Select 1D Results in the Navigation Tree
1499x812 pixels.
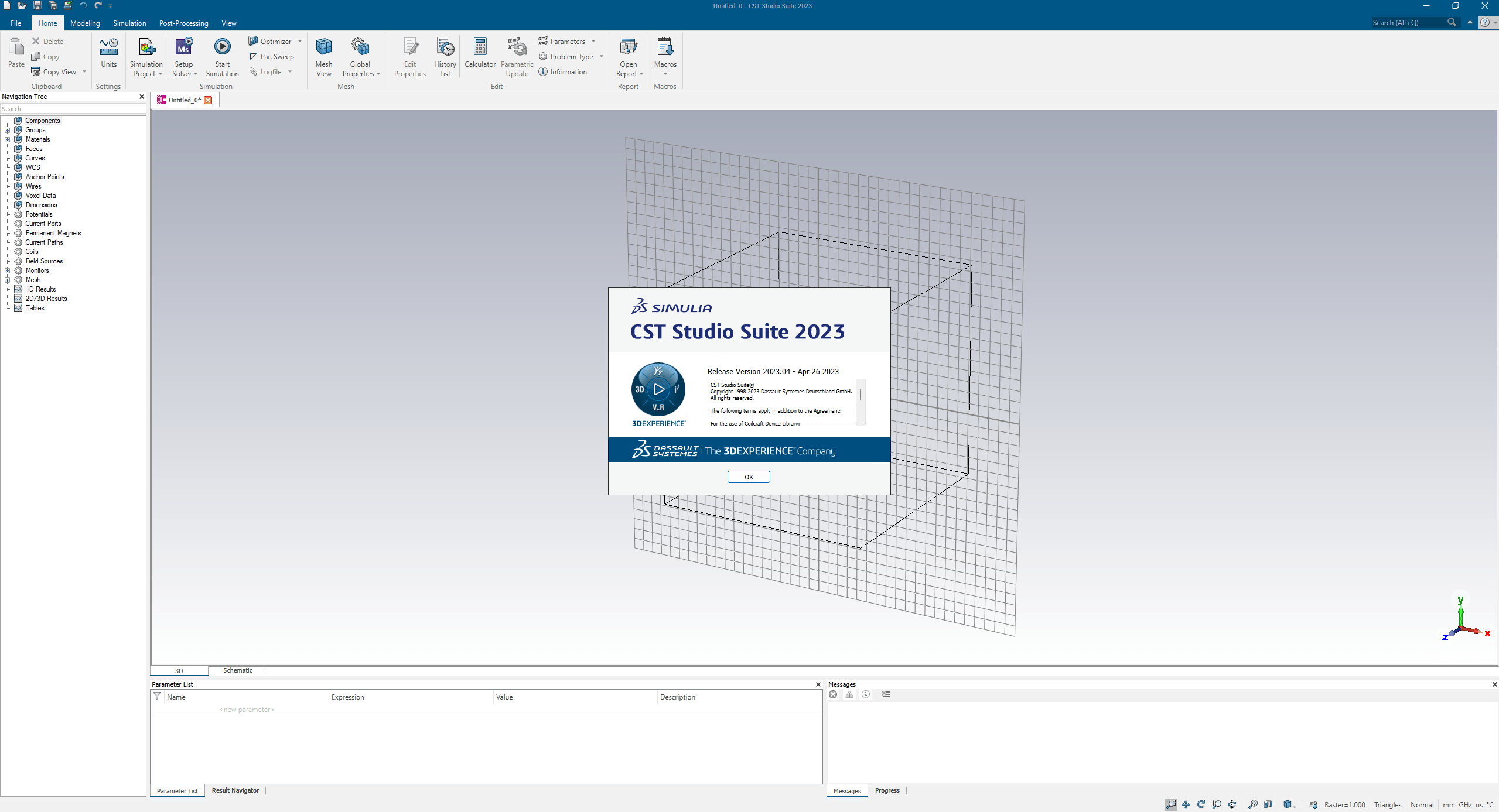click(x=40, y=289)
